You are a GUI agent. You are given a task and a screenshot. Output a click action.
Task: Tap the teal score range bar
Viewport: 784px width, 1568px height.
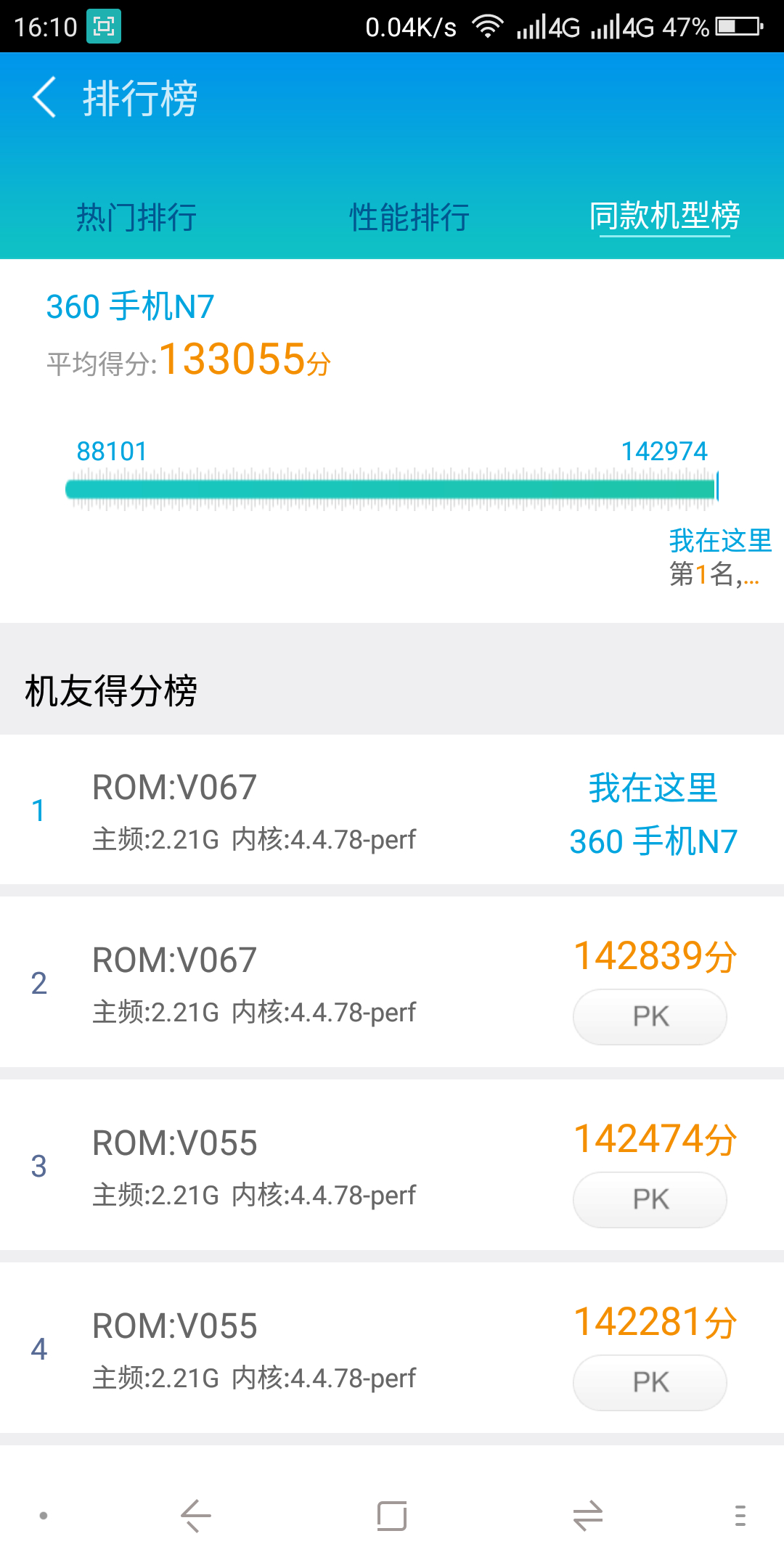391,489
